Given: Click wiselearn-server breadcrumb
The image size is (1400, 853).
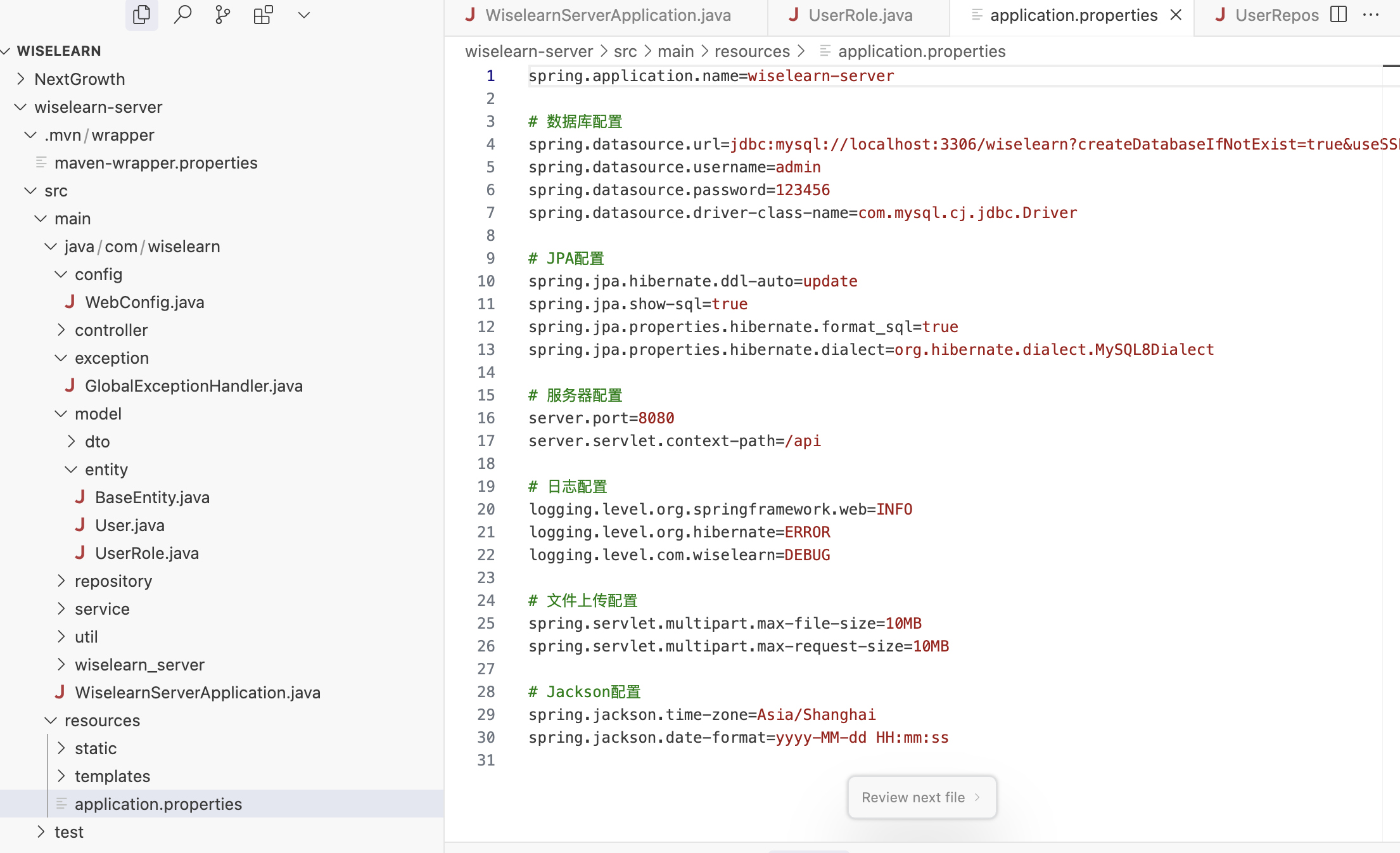Looking at the screenshot, I should (529, 51).
